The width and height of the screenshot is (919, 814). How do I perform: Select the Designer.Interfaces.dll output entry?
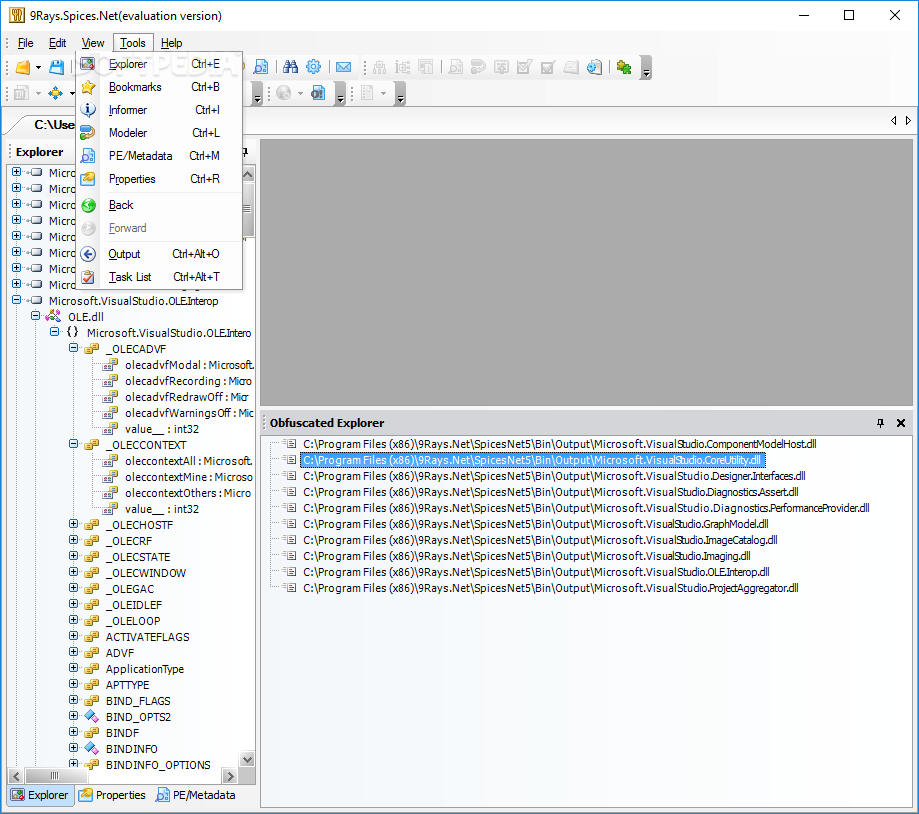554,476
